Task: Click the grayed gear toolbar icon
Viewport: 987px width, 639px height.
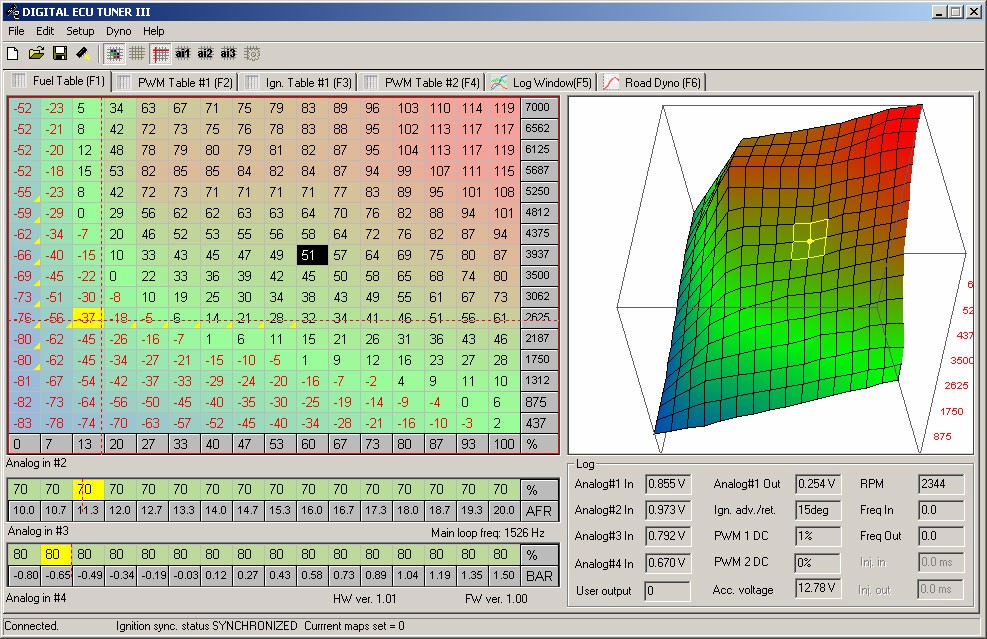Action: pyautogui.click(x=252, y=53)
